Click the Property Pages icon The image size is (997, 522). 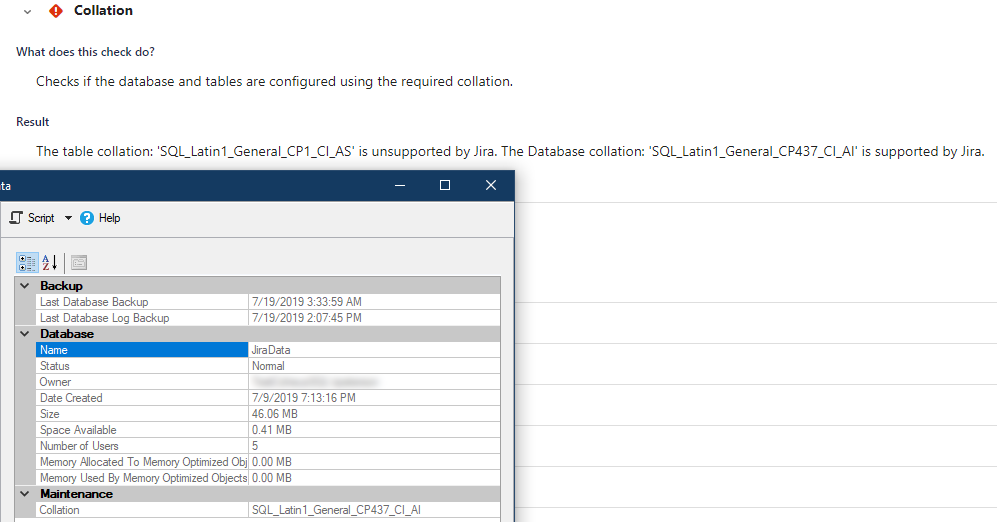tap(79, 263)
